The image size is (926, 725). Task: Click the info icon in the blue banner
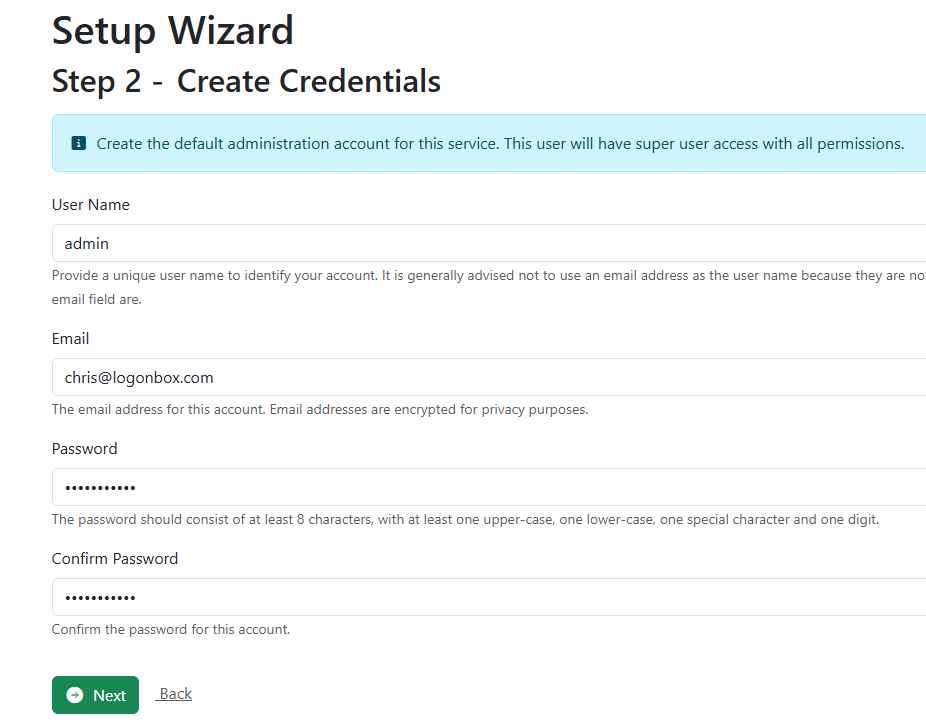pyautogui.click(x=79, y=143)
